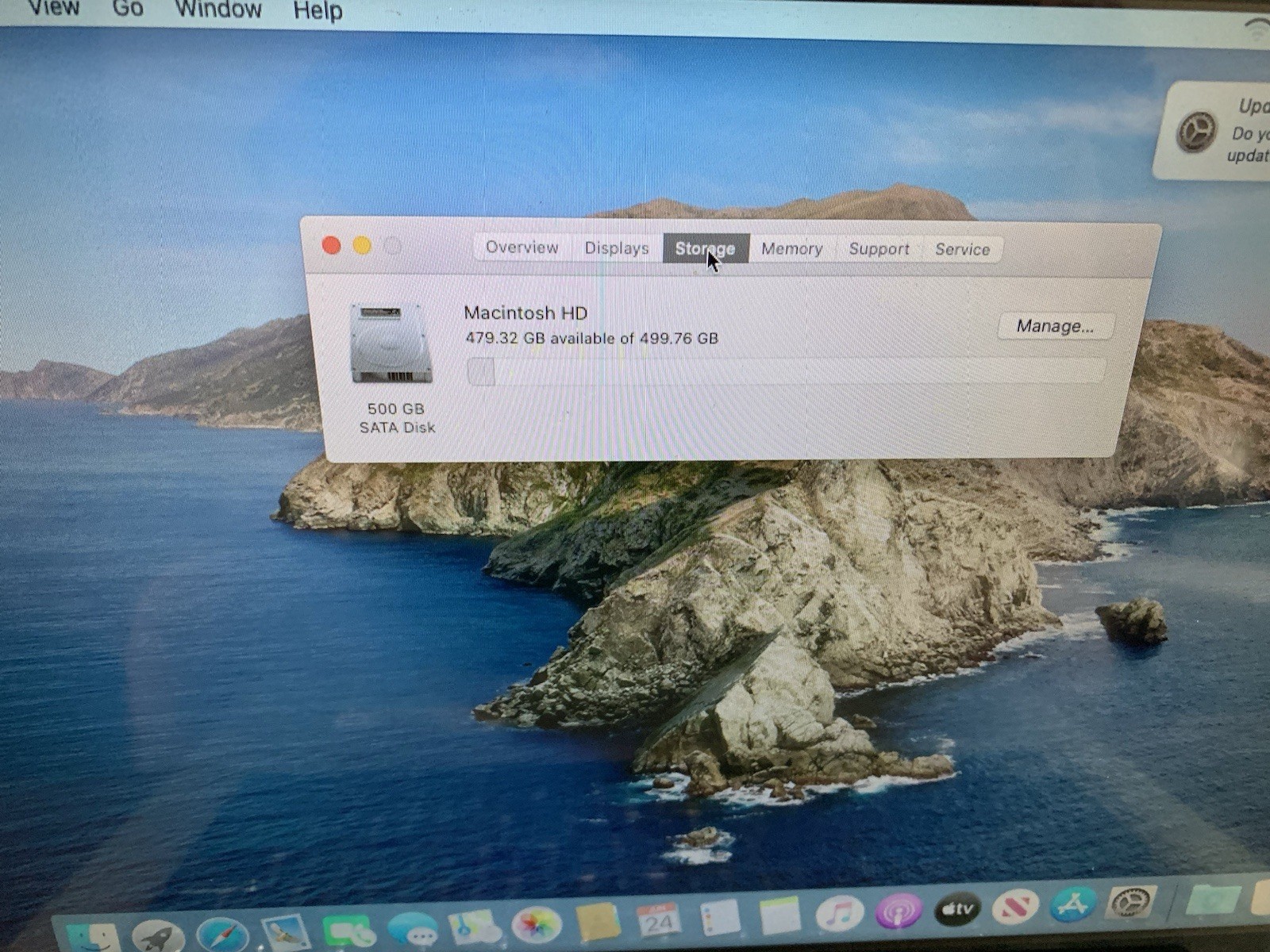Minimize window with yellow button
Viewport: 1270px width, 952px height.
pos(362,246)
